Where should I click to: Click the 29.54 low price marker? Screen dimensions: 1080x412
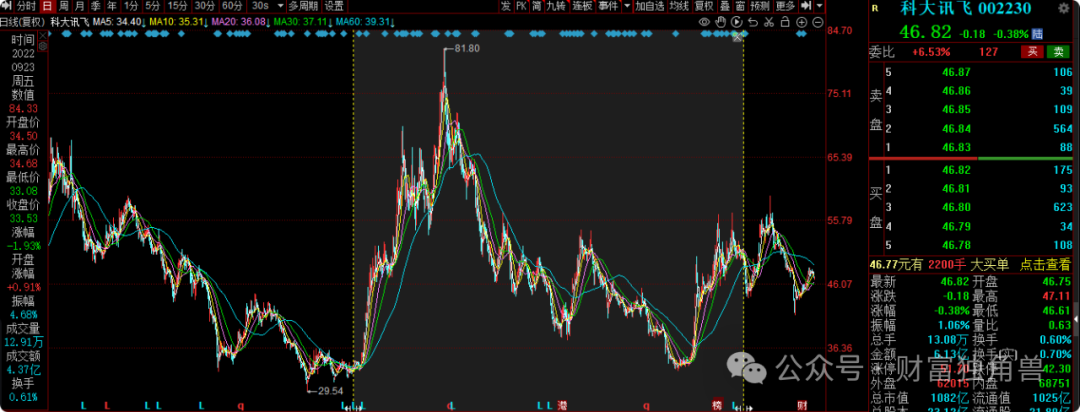tap(330, 391)
